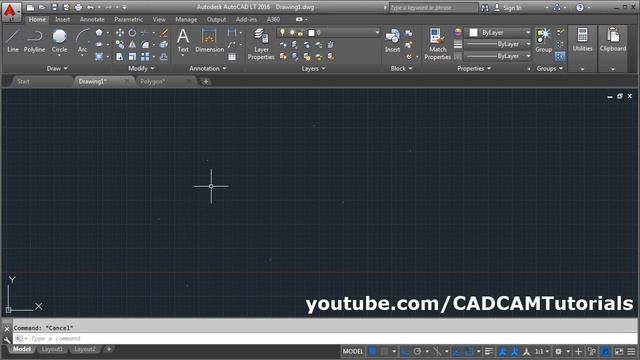
Task: Toggle isometric drafting in status bar
Action: (437, 351)
